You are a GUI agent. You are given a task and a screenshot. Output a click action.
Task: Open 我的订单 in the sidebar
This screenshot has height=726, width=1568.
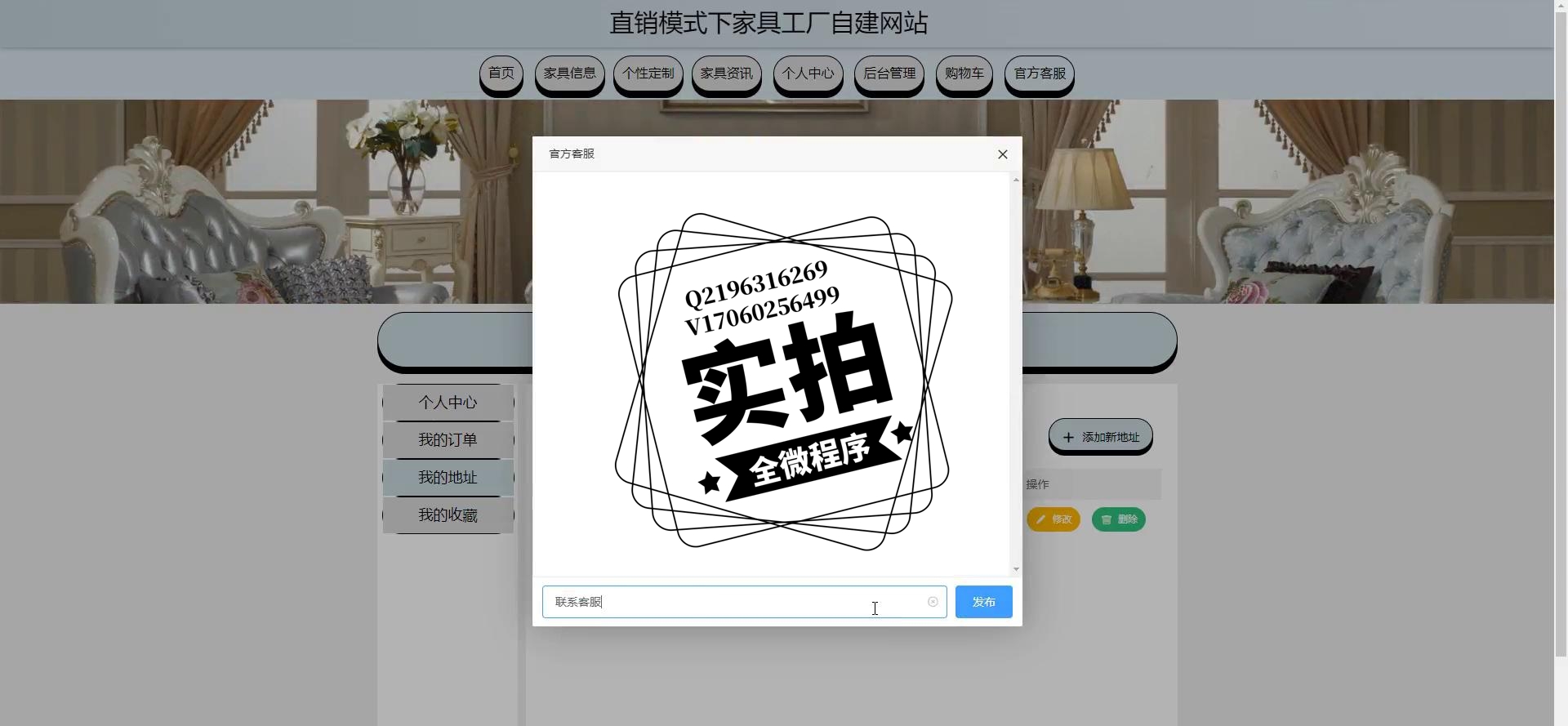(448, 440)
